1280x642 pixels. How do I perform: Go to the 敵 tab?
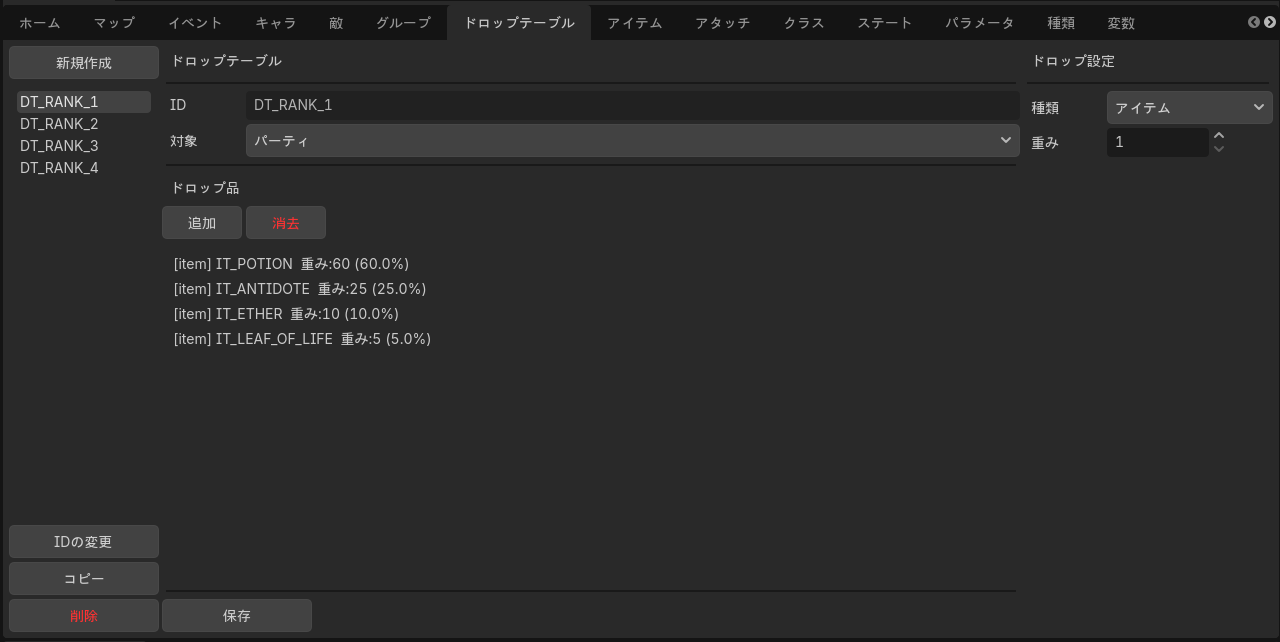pos(336,23)
